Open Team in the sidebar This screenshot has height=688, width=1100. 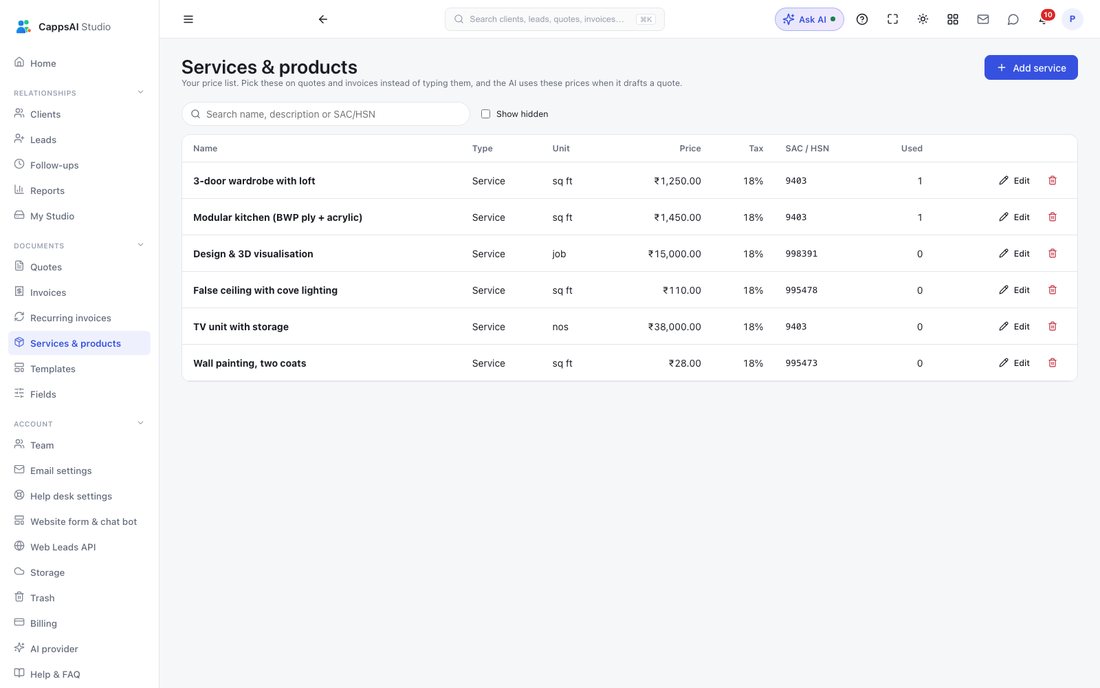pyautogui.click(x=79, y=445)
